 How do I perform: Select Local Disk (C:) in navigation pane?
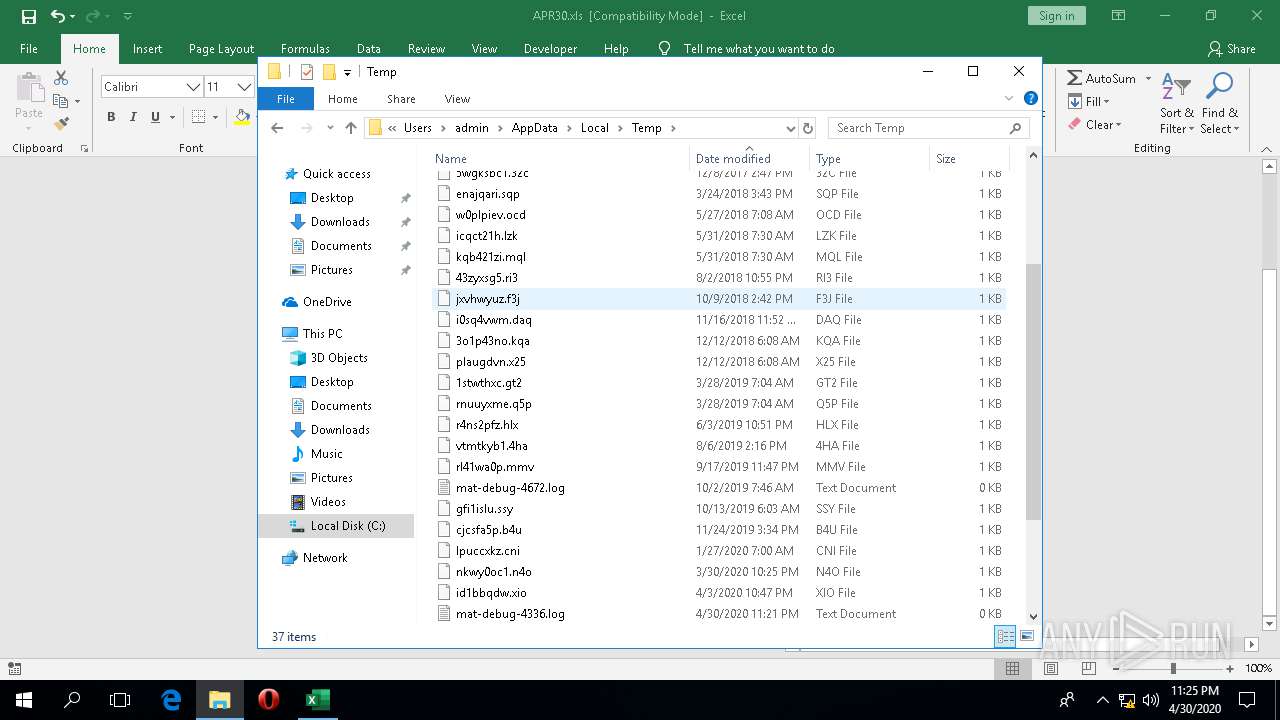coord(336,526)
